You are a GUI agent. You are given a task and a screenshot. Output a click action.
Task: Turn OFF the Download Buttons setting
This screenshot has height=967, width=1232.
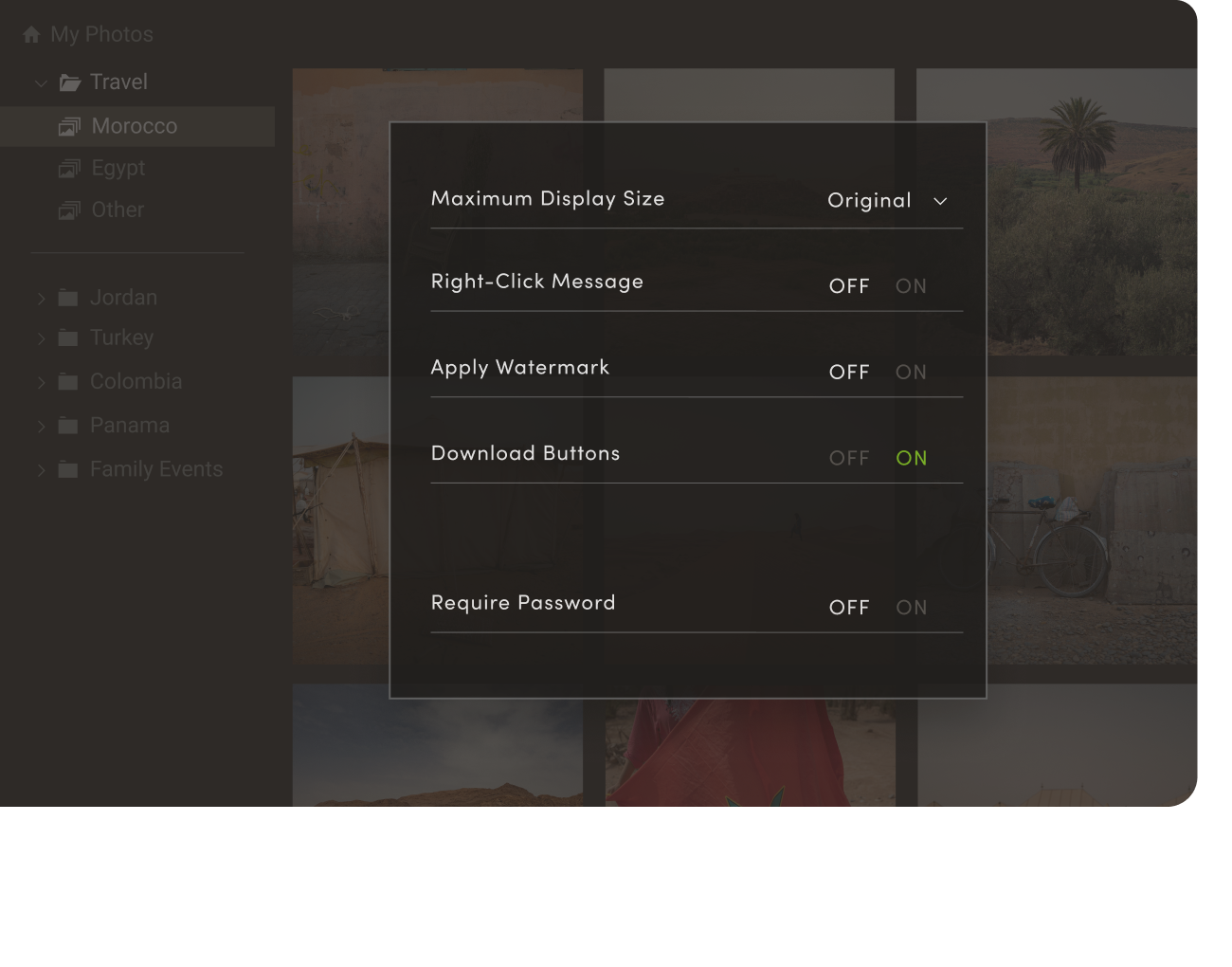pos(849,459)
